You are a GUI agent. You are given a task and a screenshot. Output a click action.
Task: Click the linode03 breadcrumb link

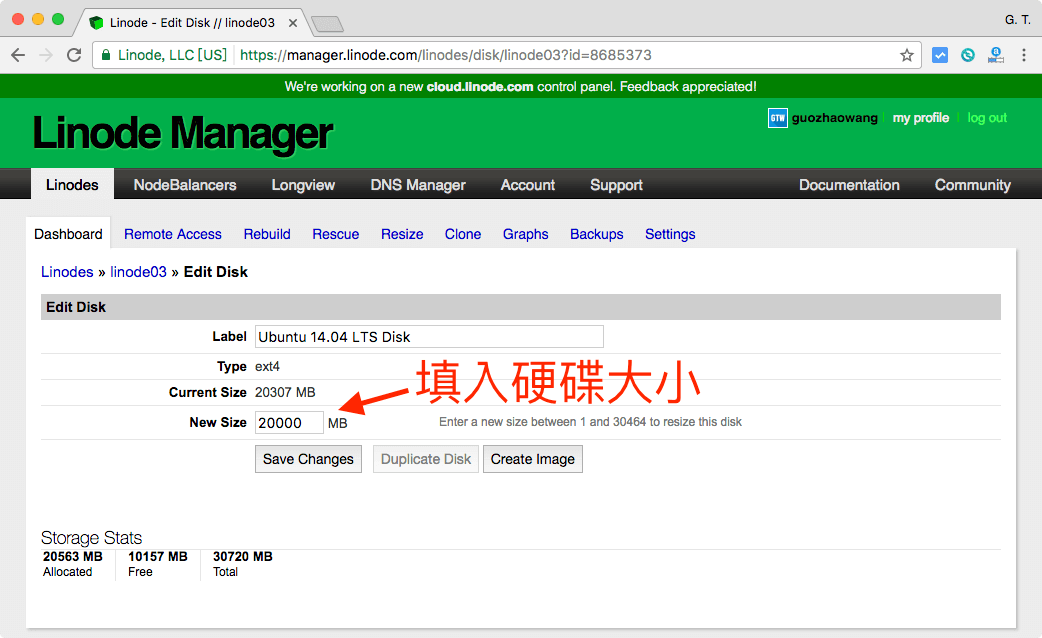click(139, 271)
